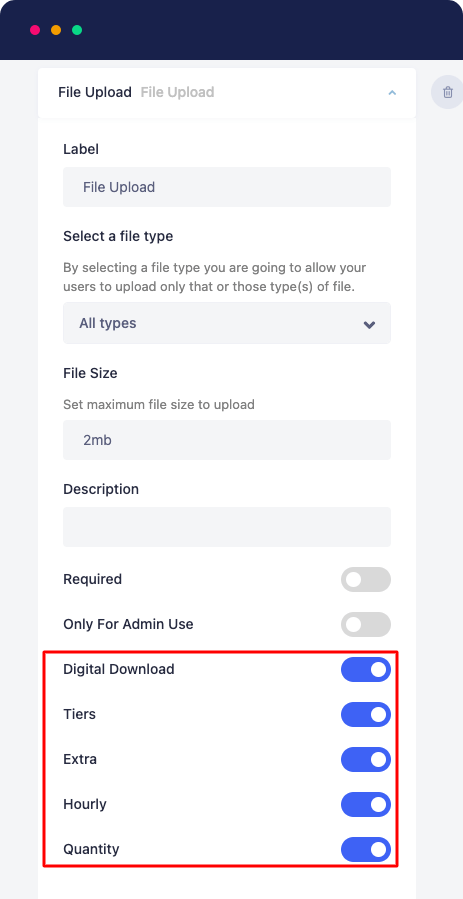Click the trash delete icon
Screen dimensions: 463x899
(x=448, y=92)
